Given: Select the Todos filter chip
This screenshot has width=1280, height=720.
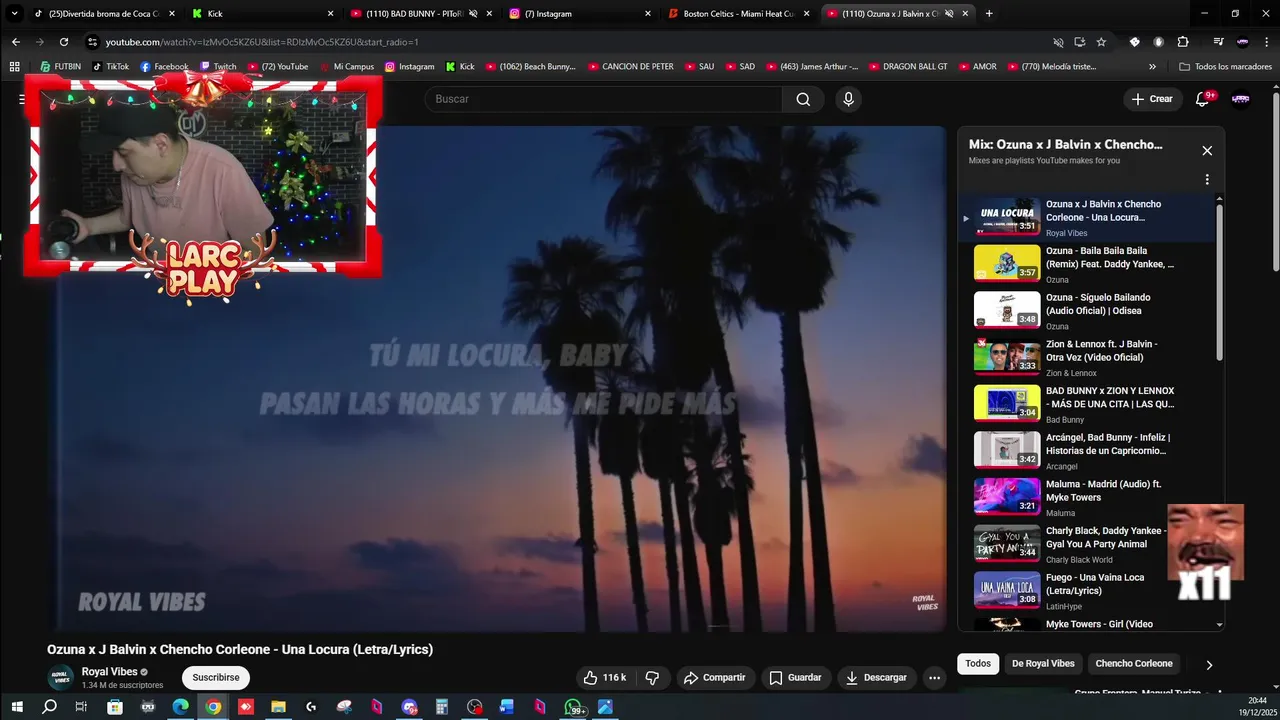Looking at the screenshot, I should coord(978,663).
